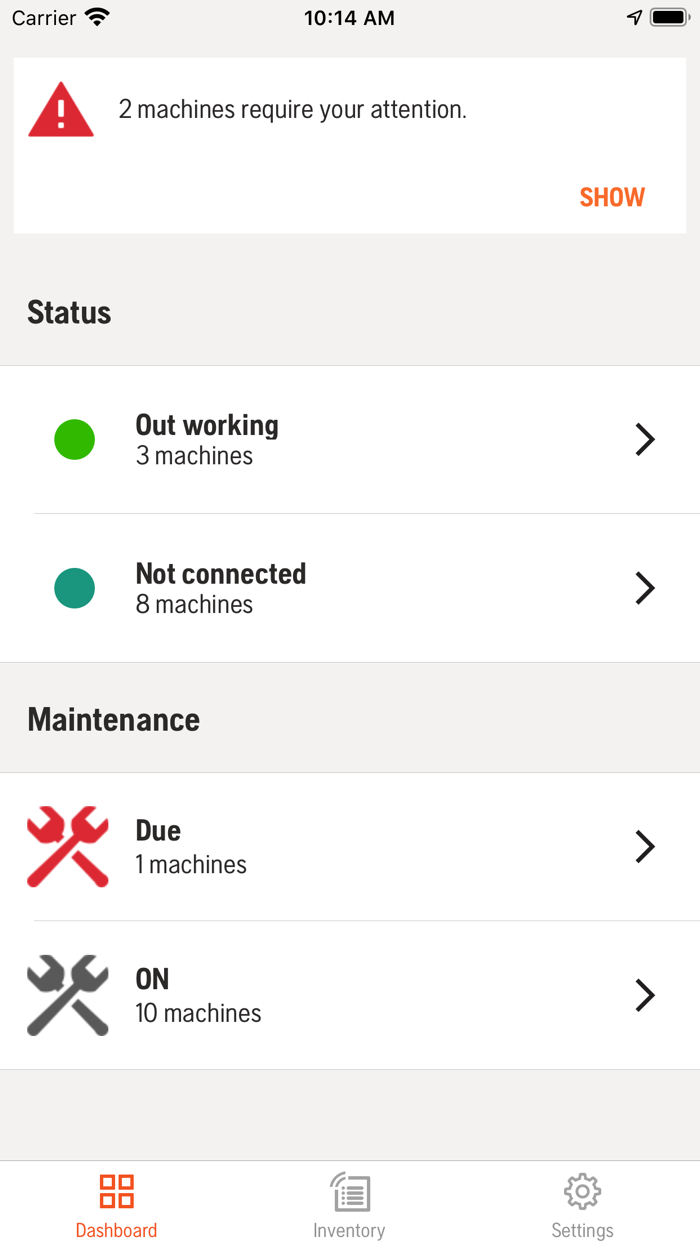Image resolution: width=700 pixels, height=1244 pixels.
Task: Tap the red crossed wrenches Due icon
Action: [68, 846]
